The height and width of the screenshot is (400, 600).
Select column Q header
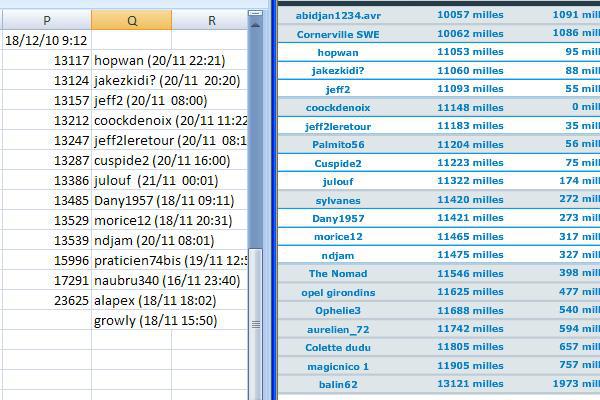(132, 20)
